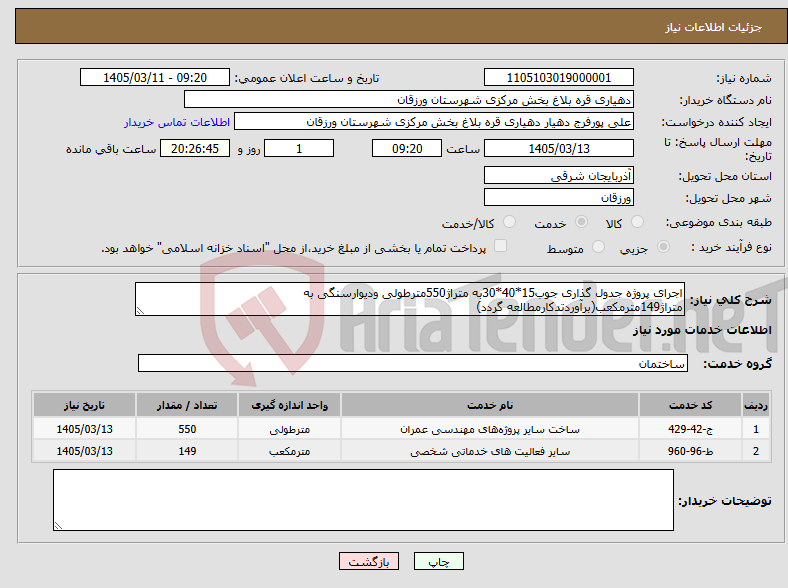Click the نام خدمت column header

tap(490, 405)
